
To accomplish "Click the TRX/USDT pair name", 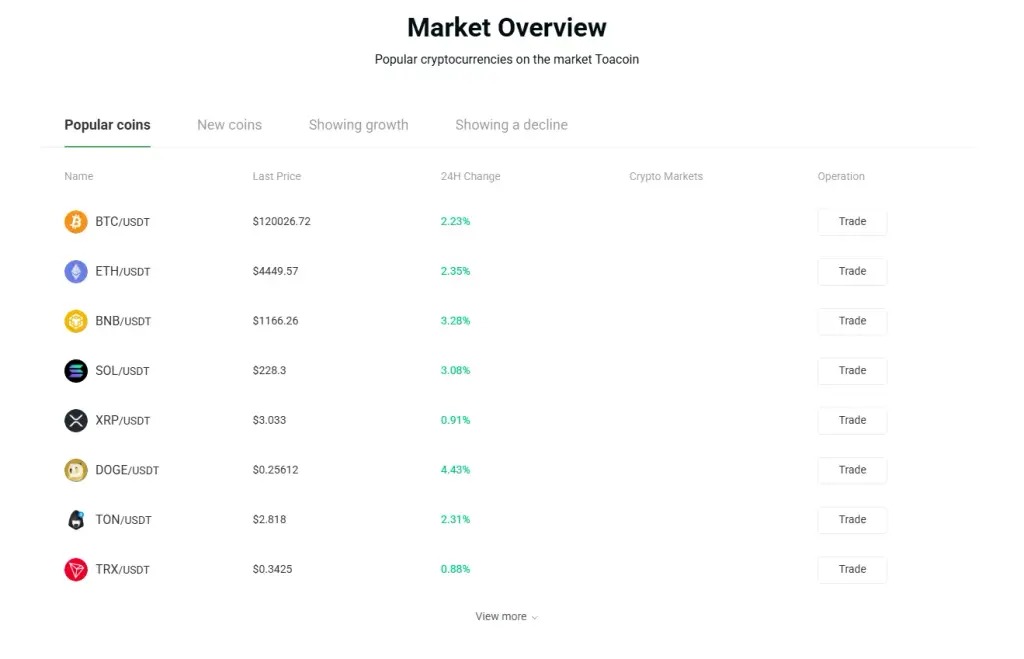I will click(122, 570).
